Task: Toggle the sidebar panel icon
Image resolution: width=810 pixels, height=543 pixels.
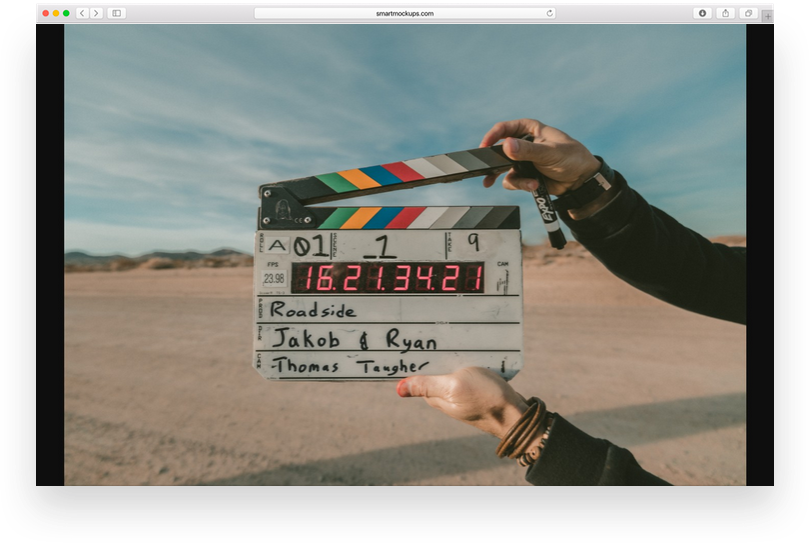Action: pos(116,13)
